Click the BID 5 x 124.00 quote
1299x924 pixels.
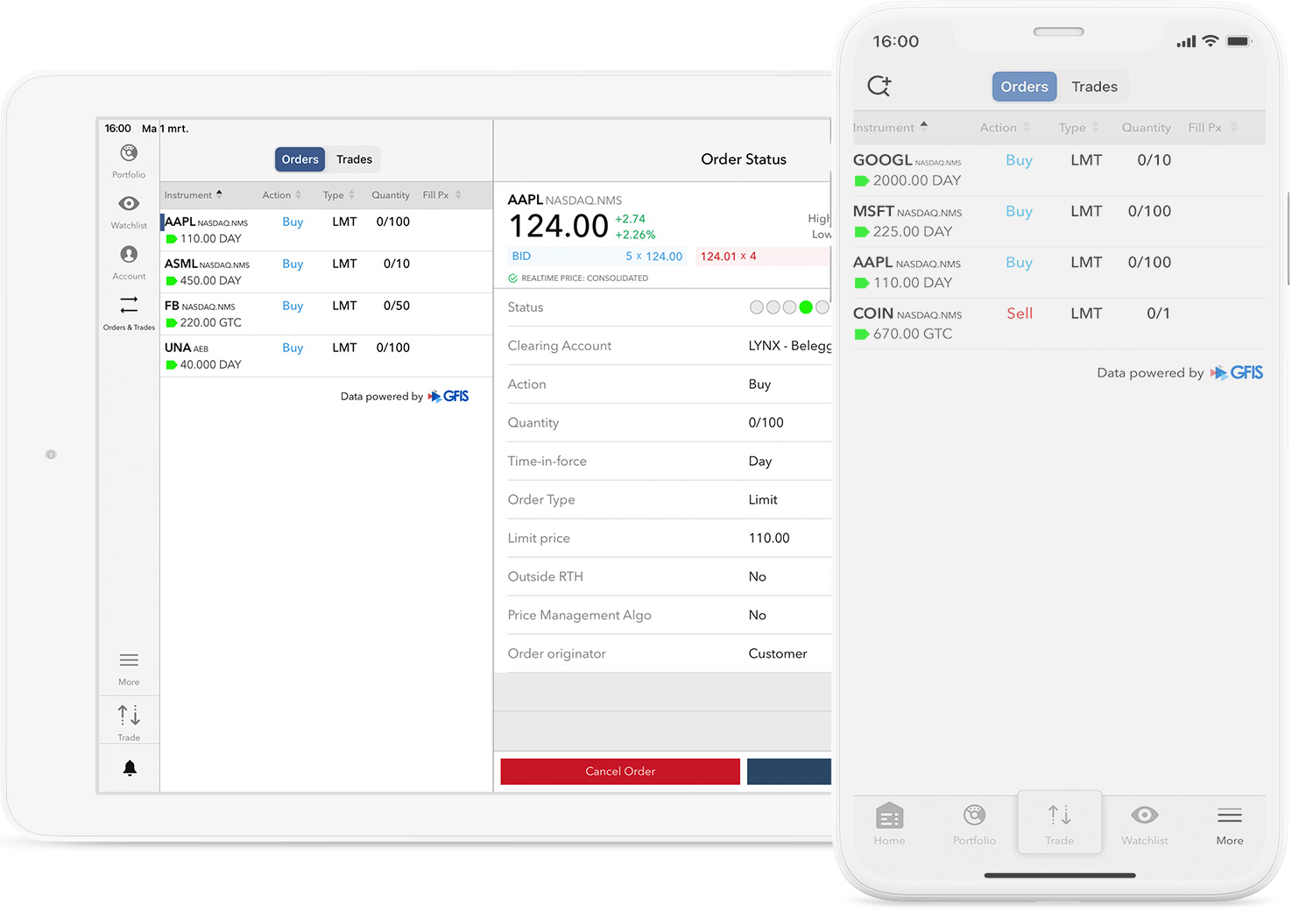[x=597, y=257]
